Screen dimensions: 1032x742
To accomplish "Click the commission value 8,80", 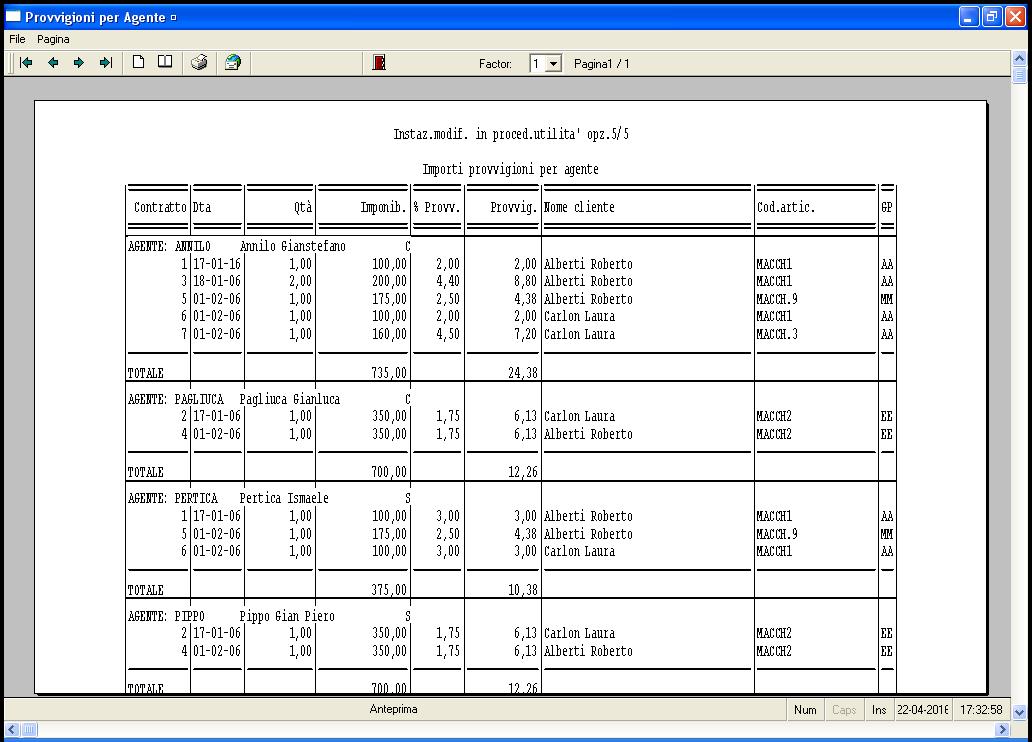I will 525,281.
